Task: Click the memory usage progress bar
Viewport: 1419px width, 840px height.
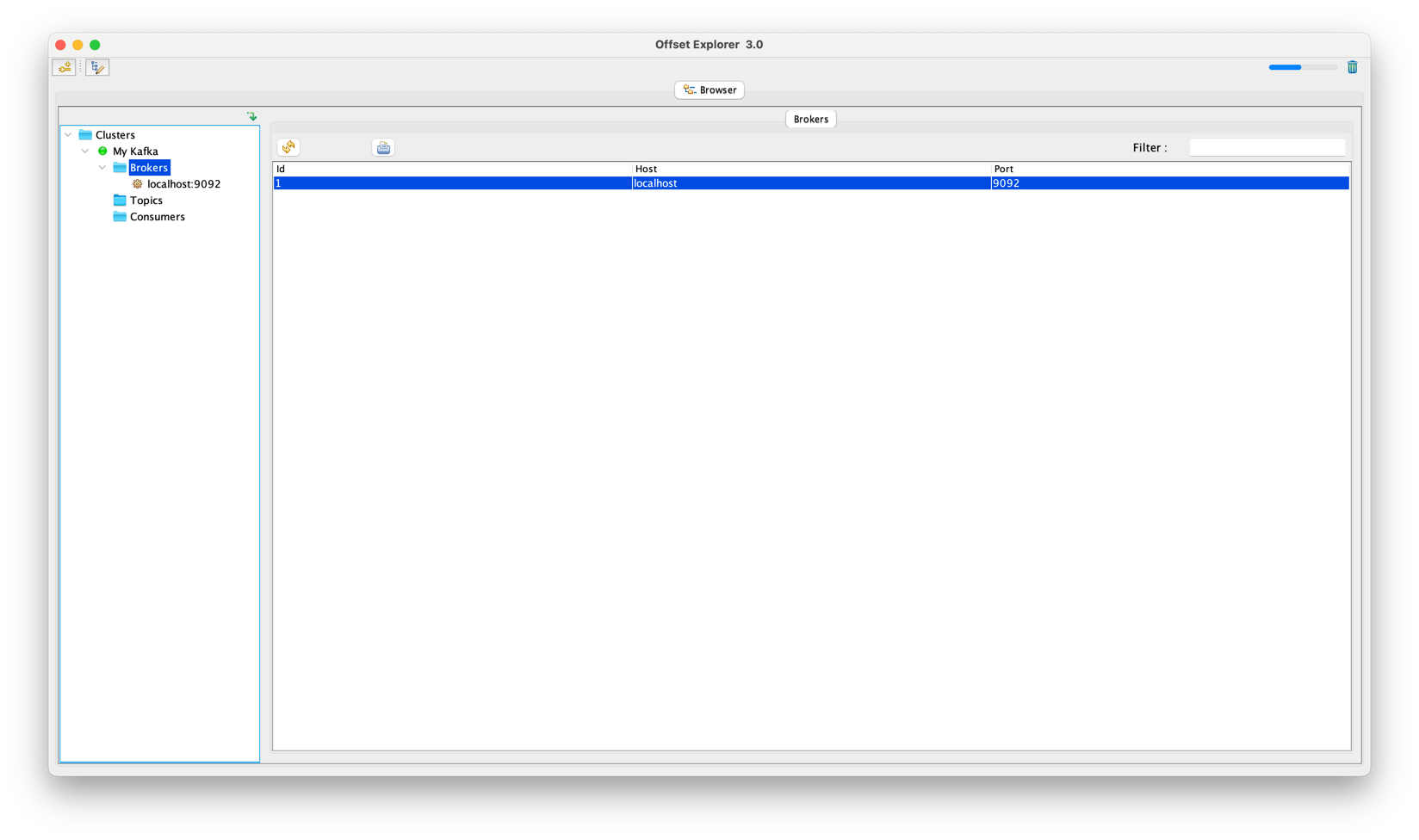Action: (x=1302, y=67)
